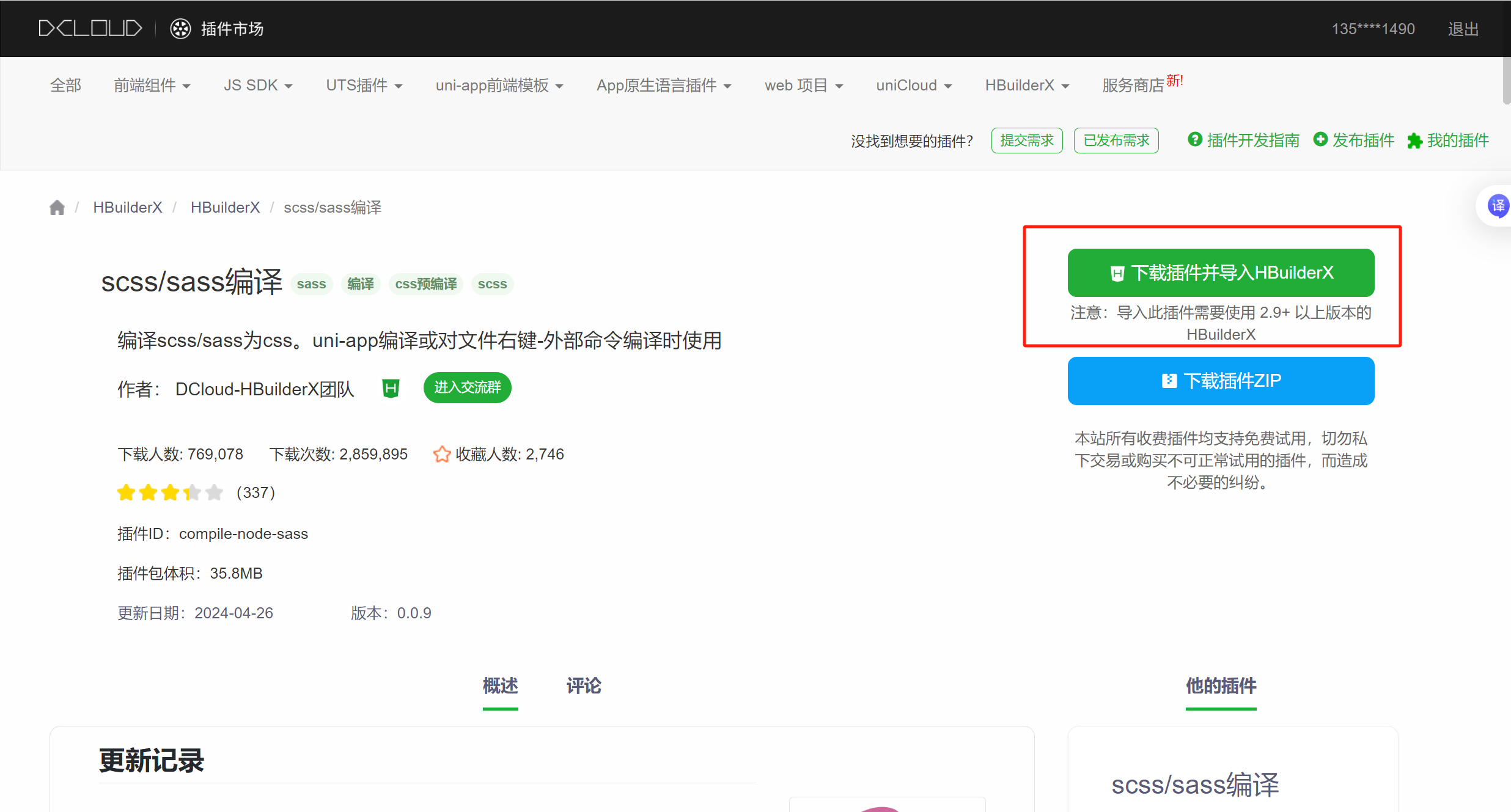Viewport: 1511px width, 812px height.
Task: Expand the uniCloud dropdown menu
Action: (x=914, y=86)
